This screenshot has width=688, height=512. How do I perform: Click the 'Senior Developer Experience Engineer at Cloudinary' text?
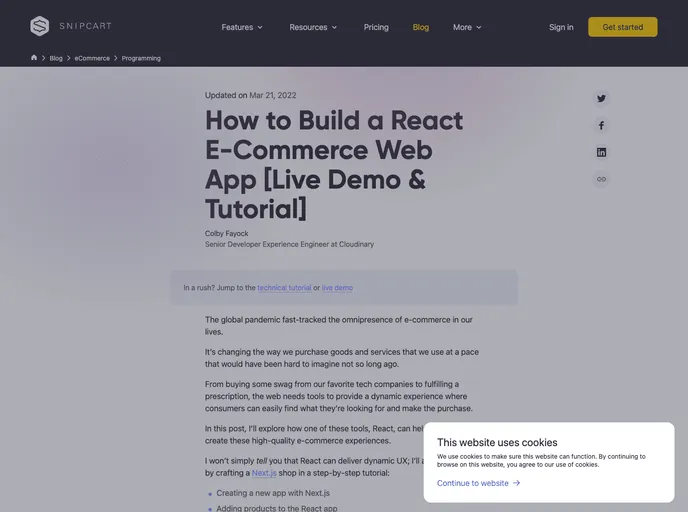[289, 244]
